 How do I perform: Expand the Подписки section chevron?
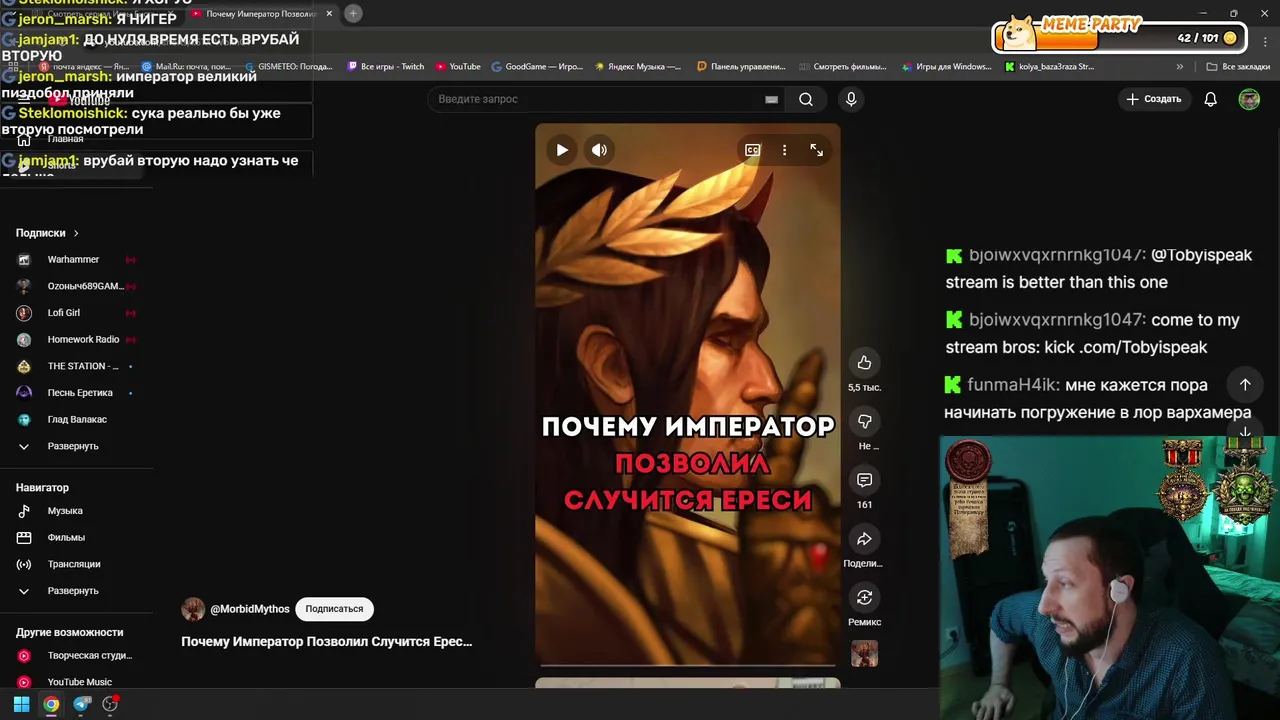(x=75, y=233)
